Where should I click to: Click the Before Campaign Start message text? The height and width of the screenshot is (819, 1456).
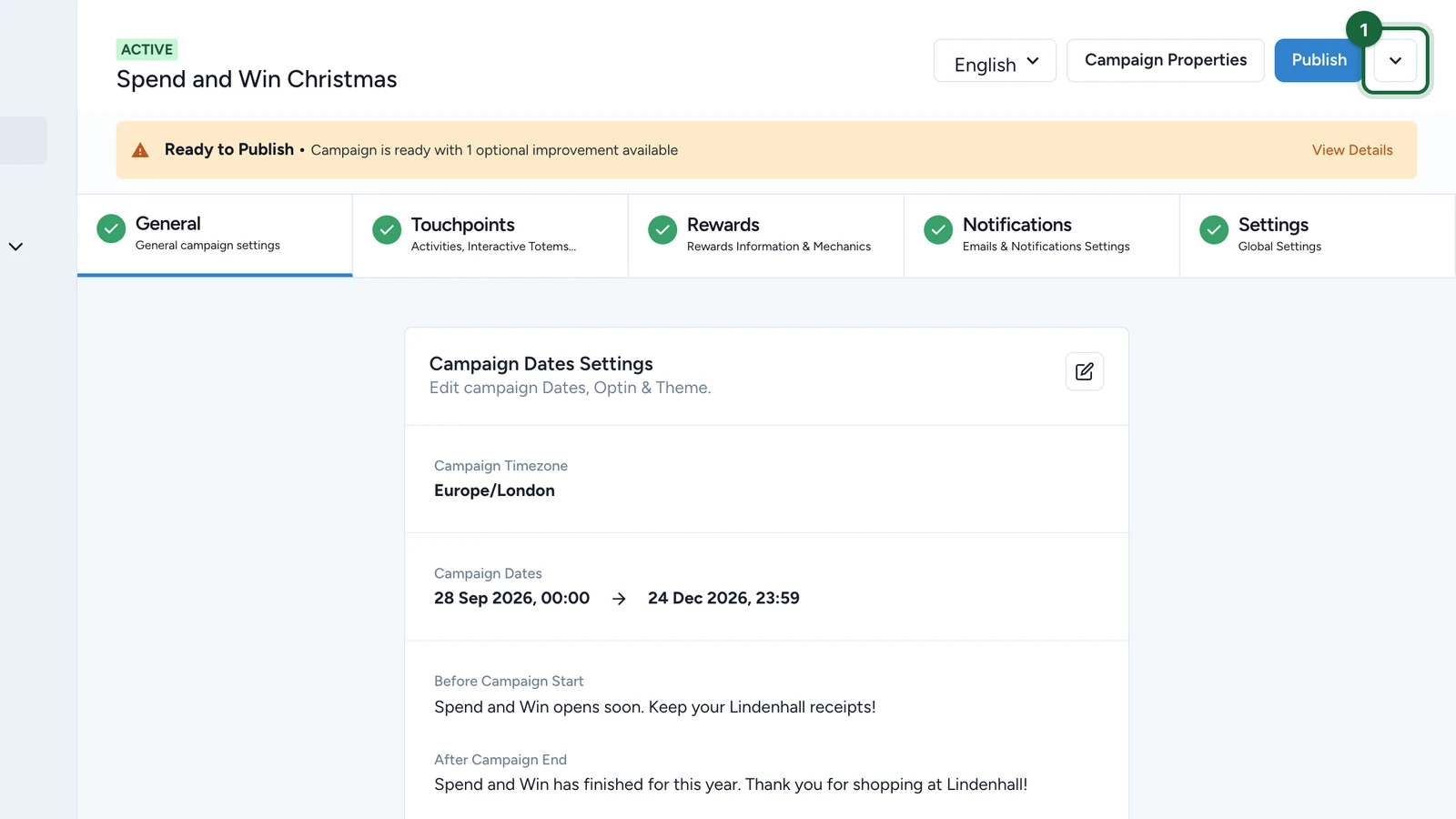655,707
